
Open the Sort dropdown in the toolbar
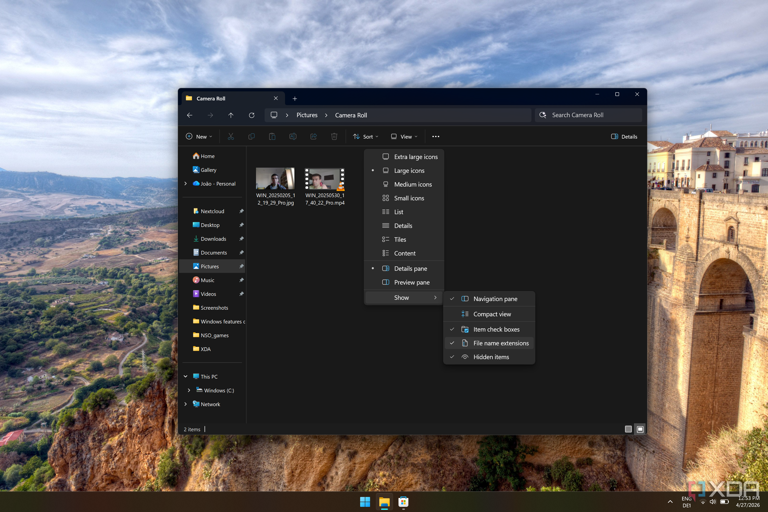click(x=366, y=137)
